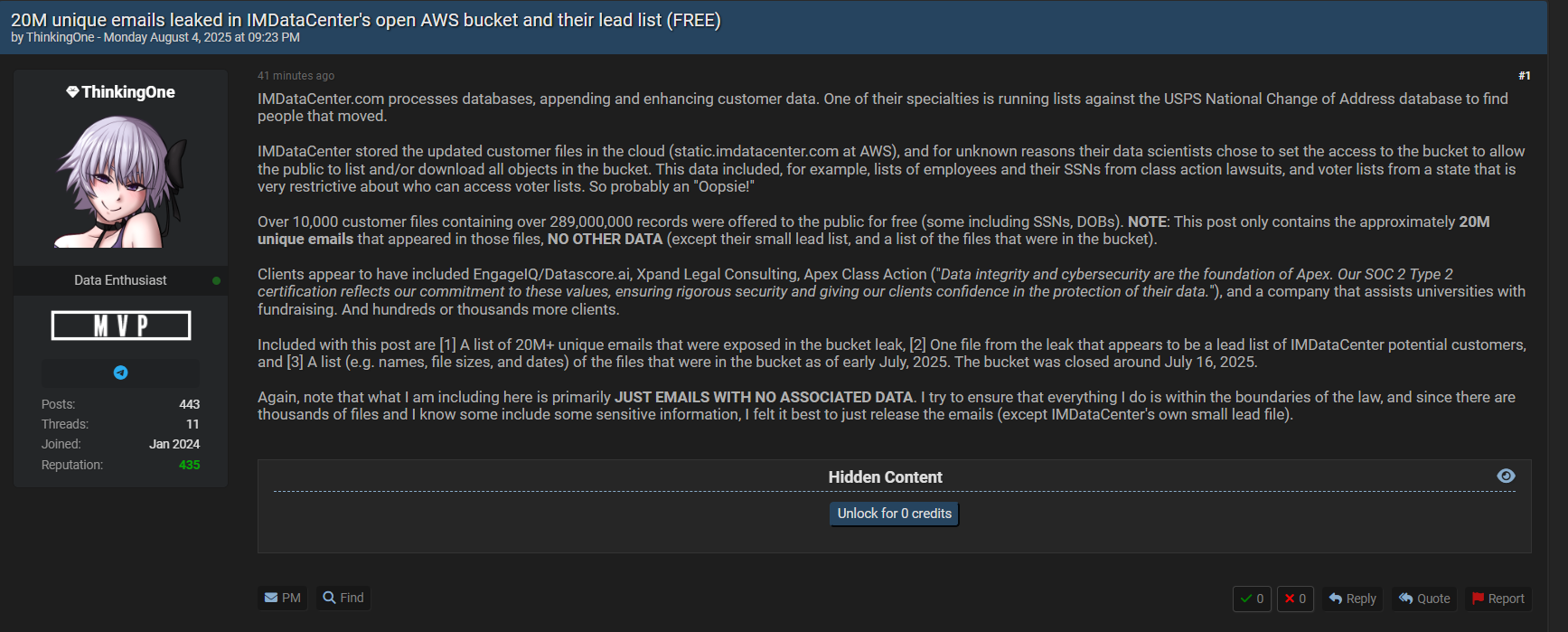Click the diamond icon beside ThinkingOne

click(x=72, y=92)
